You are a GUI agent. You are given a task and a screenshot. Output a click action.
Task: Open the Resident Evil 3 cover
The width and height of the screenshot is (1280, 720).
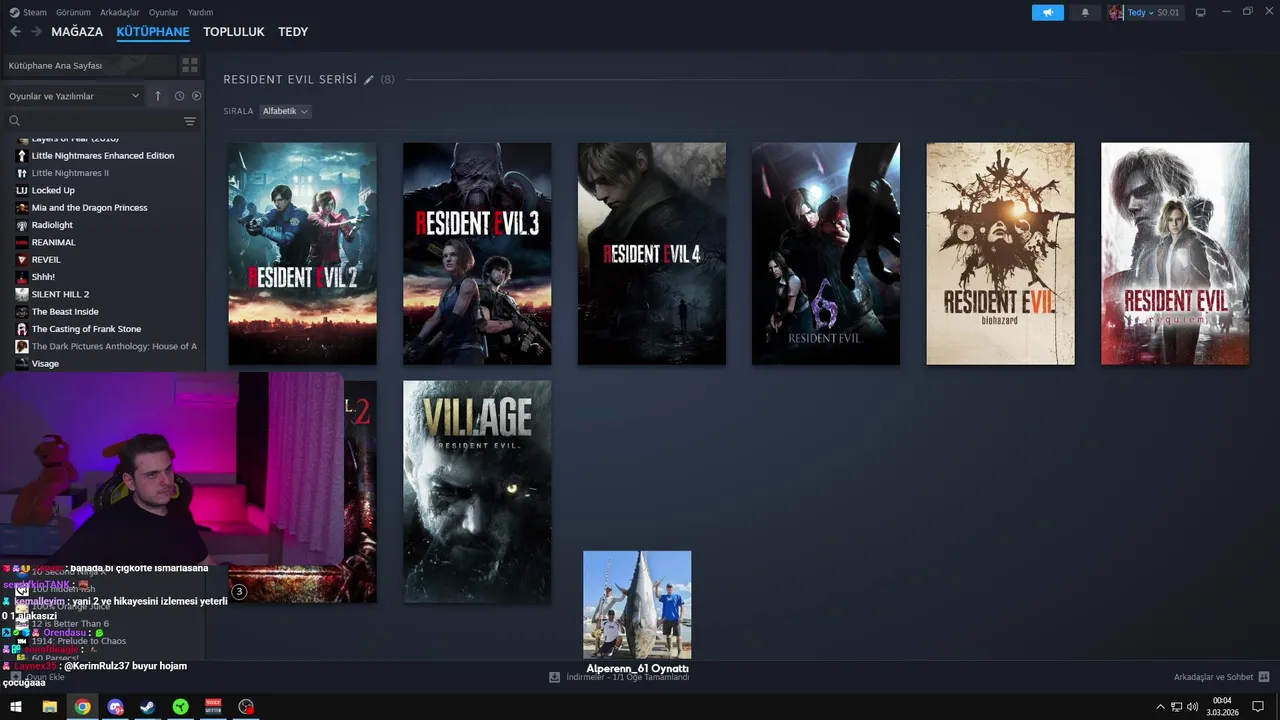pyautogui.click(x=477, y=254)
